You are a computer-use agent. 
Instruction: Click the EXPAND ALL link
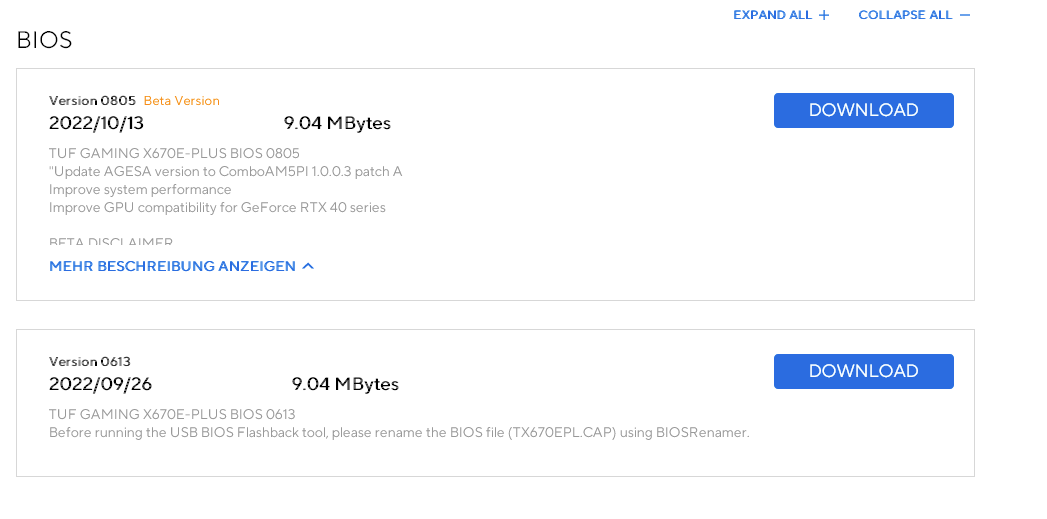pyautogui.click(x=781, y=15)
